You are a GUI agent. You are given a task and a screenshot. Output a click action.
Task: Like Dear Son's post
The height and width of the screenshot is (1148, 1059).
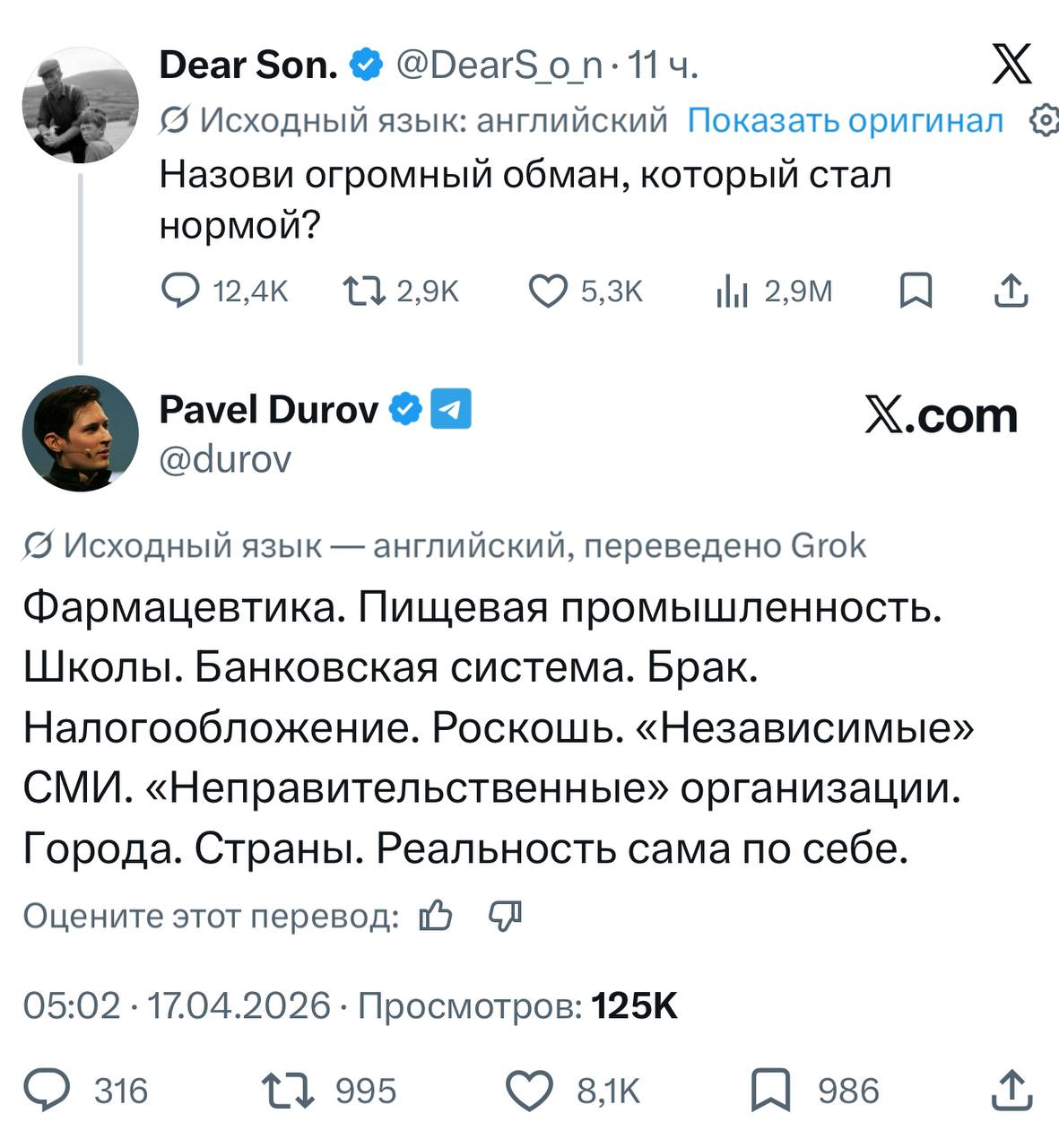pos(547,291)
